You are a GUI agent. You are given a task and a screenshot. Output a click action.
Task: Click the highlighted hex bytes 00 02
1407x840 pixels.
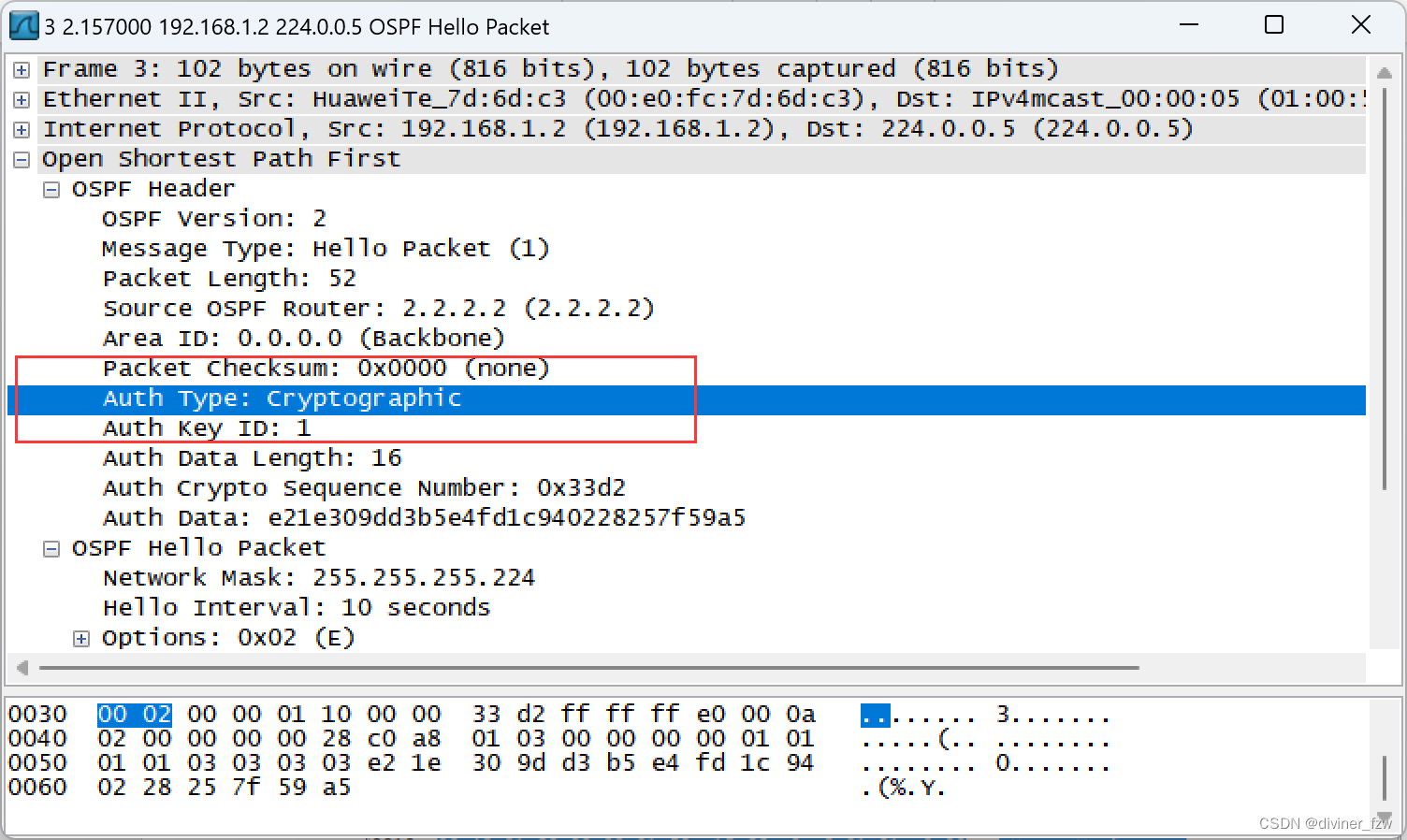point(135,715)
